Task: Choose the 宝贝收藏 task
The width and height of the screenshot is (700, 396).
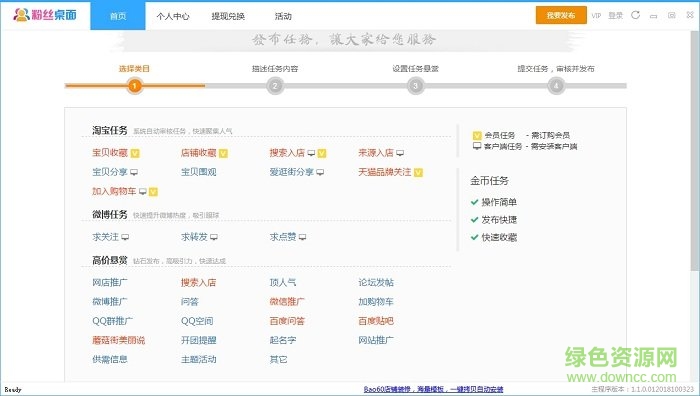Action: tap(110, 153)
